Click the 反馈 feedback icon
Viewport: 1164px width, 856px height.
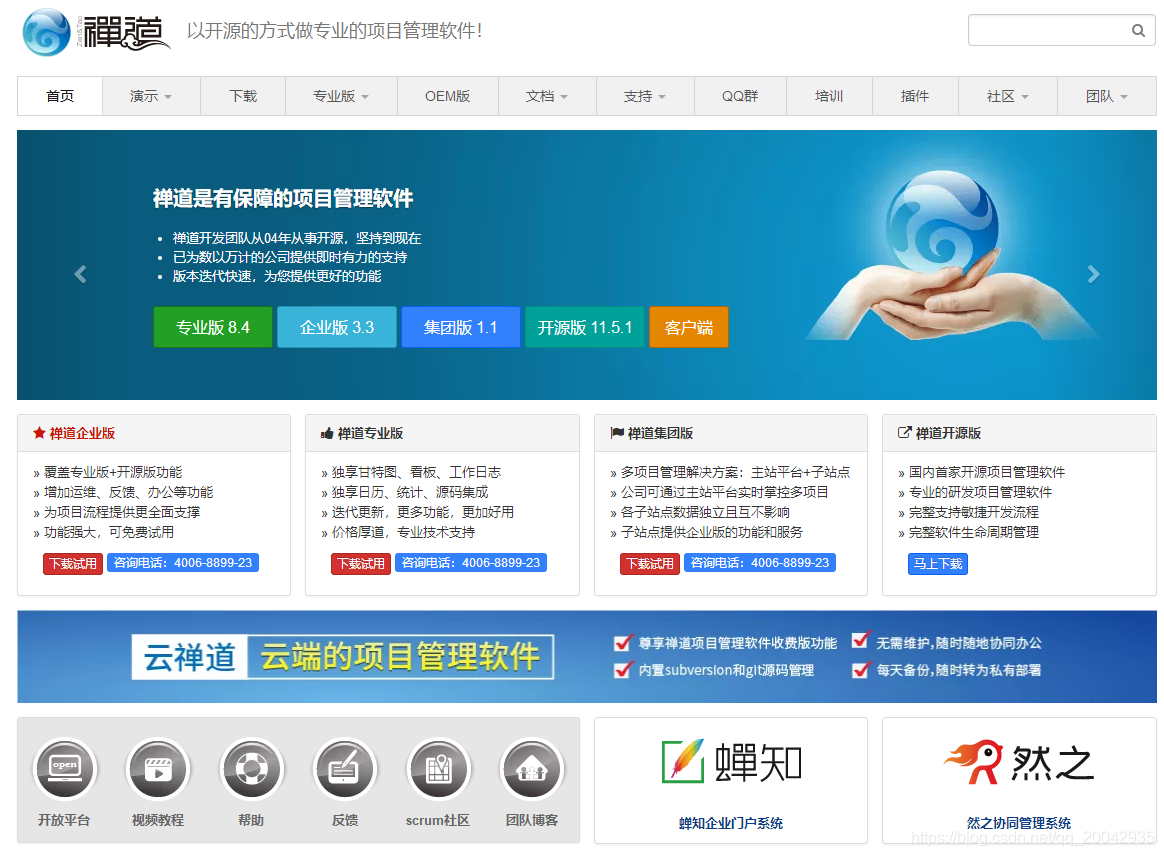pos(345,768)
